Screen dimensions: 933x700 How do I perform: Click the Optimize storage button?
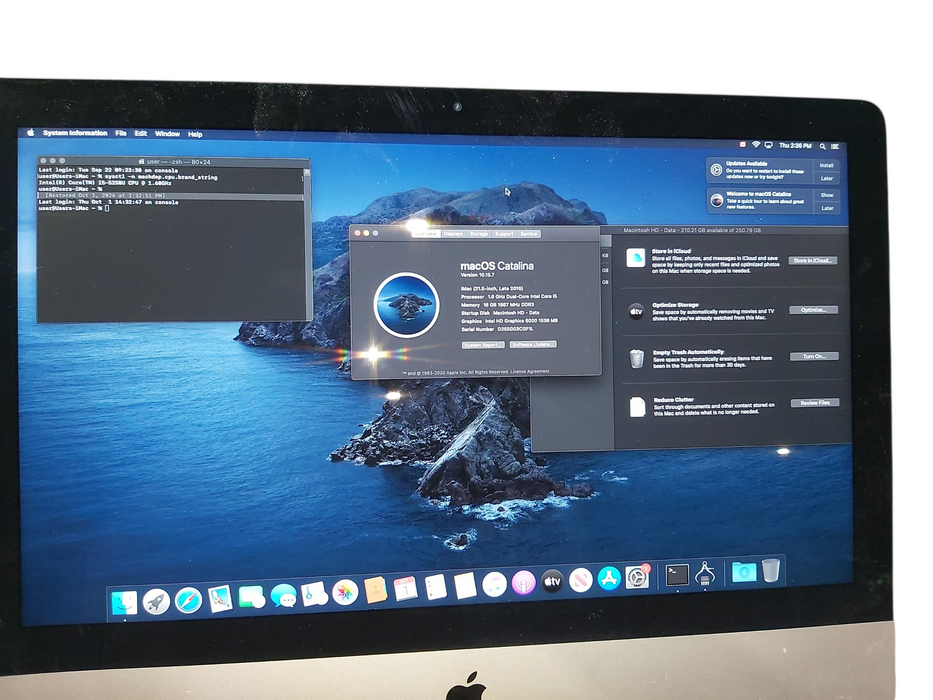pos(813,310)
